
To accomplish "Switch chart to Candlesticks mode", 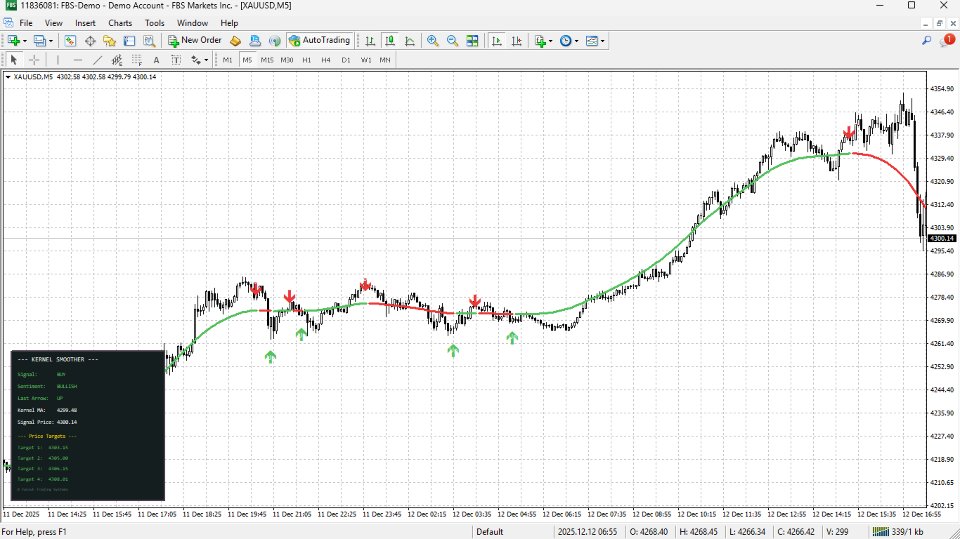I will [x=389, y=40].
